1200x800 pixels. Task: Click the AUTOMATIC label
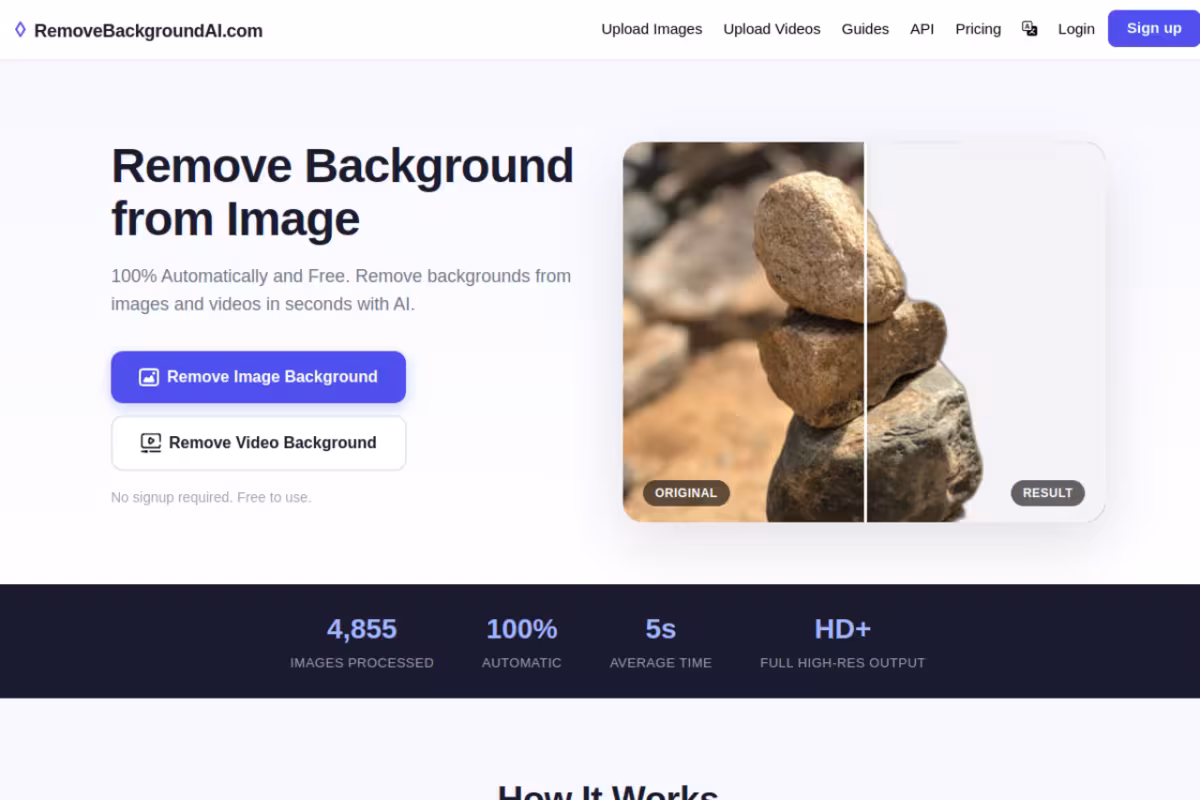[522, 663]
